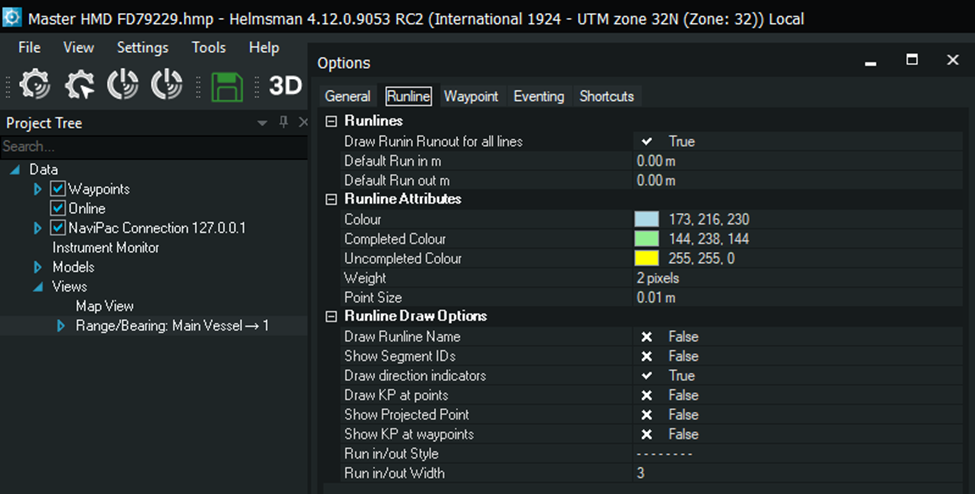Open the Help menu
Image resolution: width=975 pixels, height=494 pixels.
264,47
